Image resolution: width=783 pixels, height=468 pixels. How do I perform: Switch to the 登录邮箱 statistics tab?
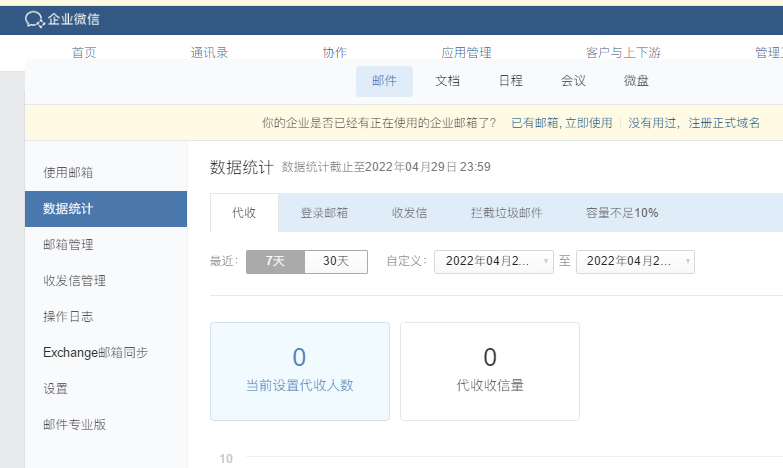(x=324, y=213)
